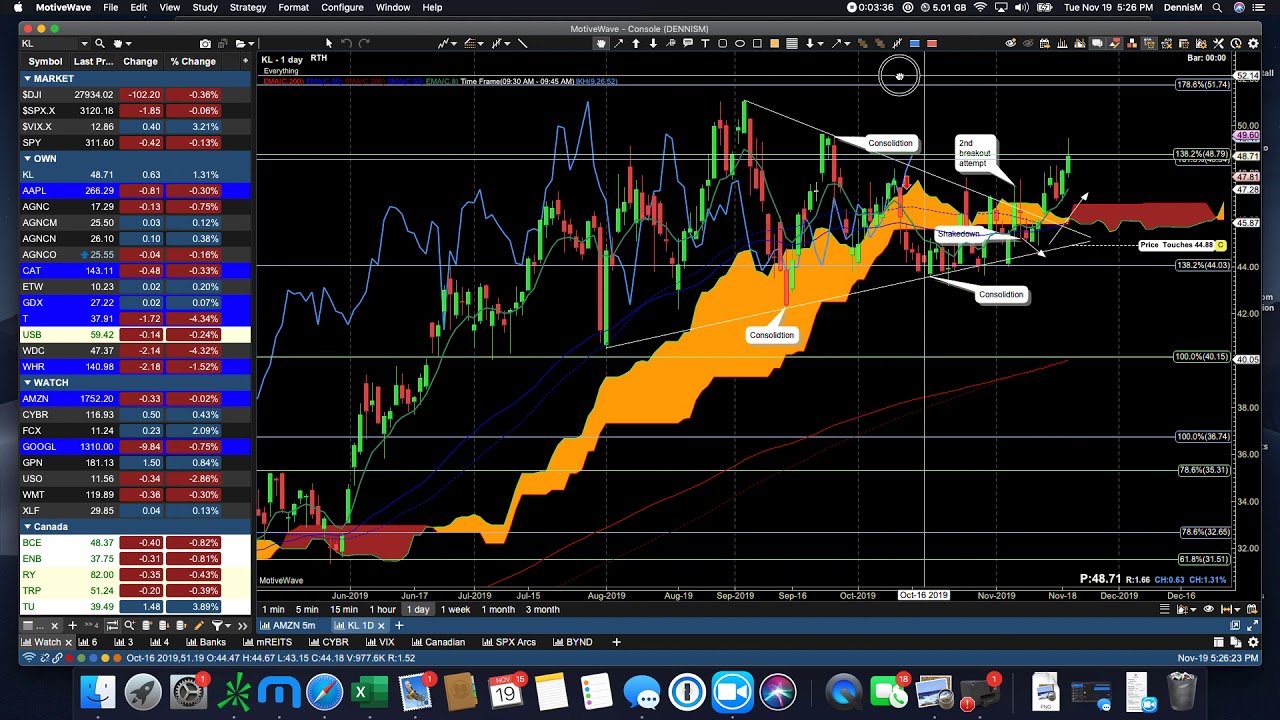
Task: Add a watchlist column with plus button
Action: pos(245,61)
